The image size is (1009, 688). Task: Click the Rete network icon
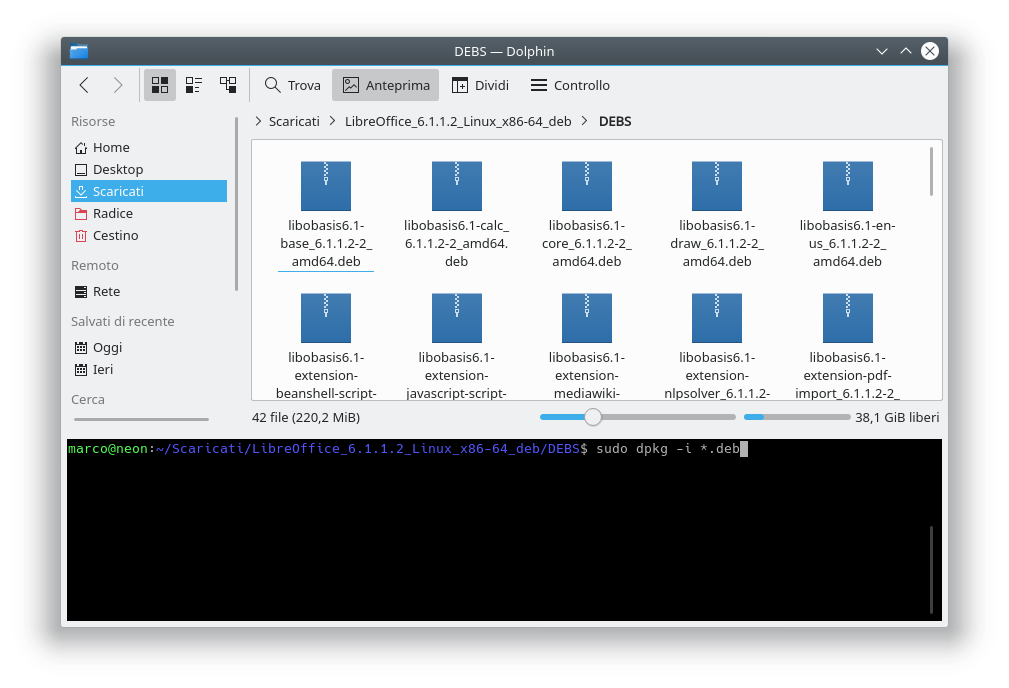coord(81,292)
